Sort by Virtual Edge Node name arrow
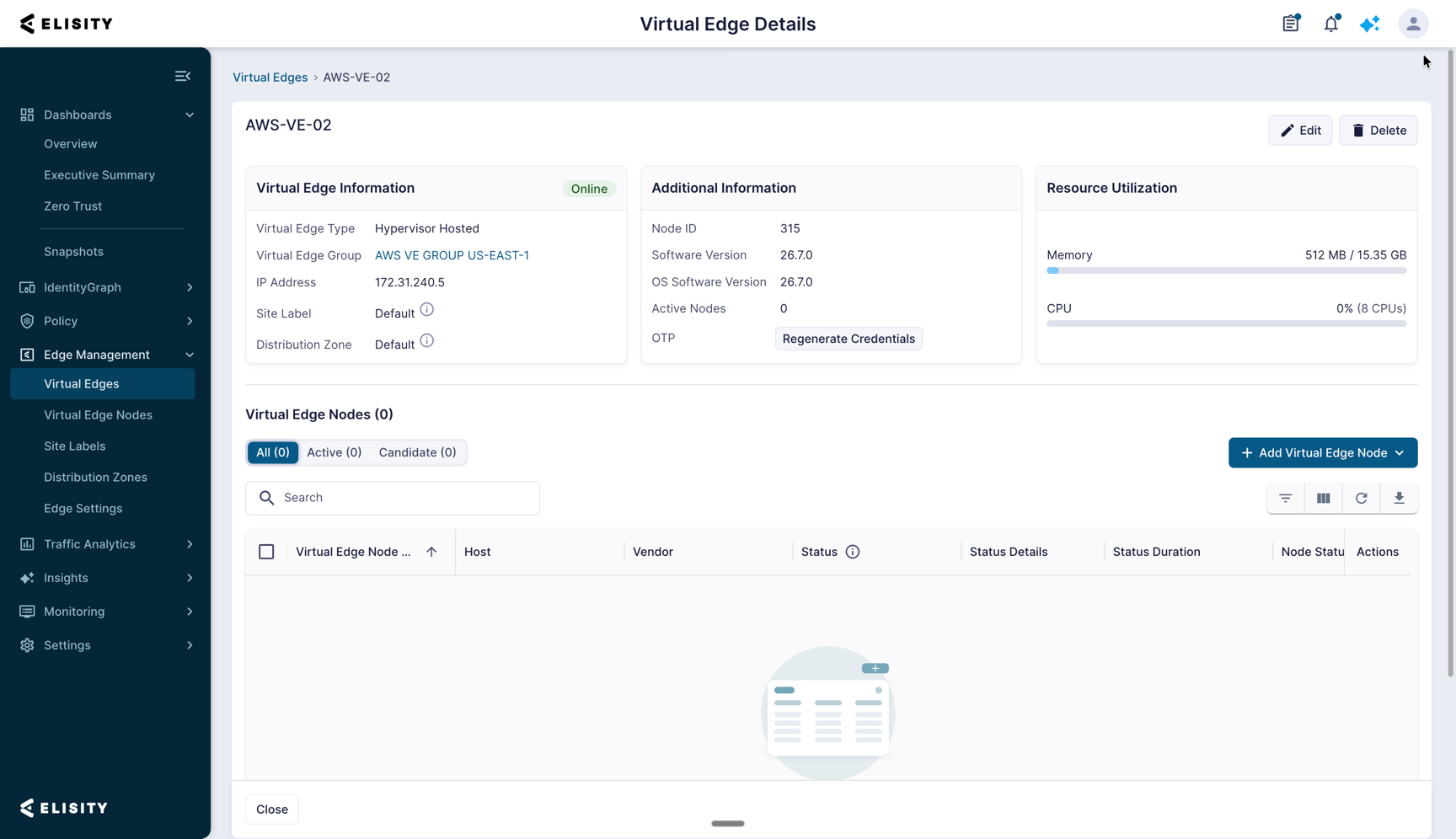This screenshot has height=839, width=1456. (x=431, y=552)
